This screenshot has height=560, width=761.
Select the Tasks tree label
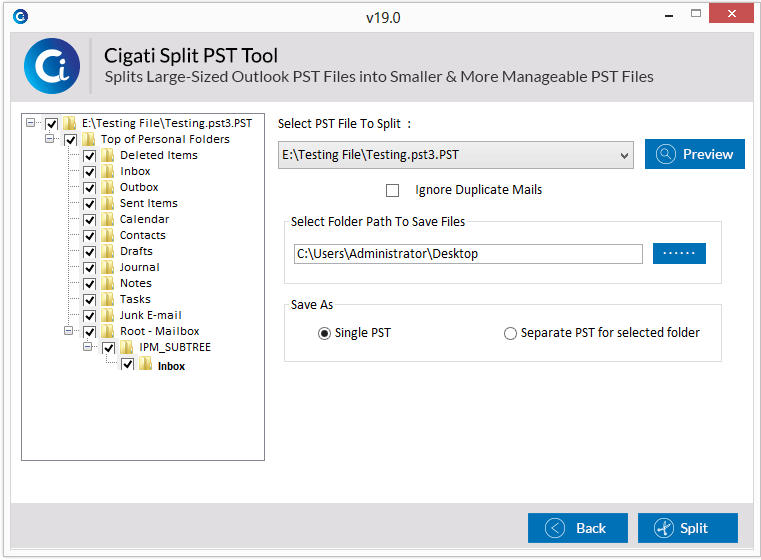point(135,299)
